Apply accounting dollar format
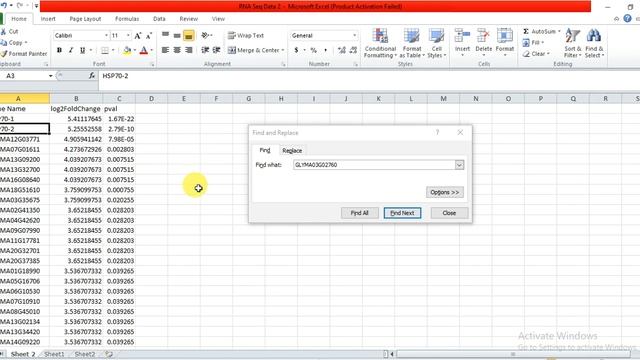Image resolution: width=640 pixels, height=360 pixels. pyautogui.click(x=296, y=50)
